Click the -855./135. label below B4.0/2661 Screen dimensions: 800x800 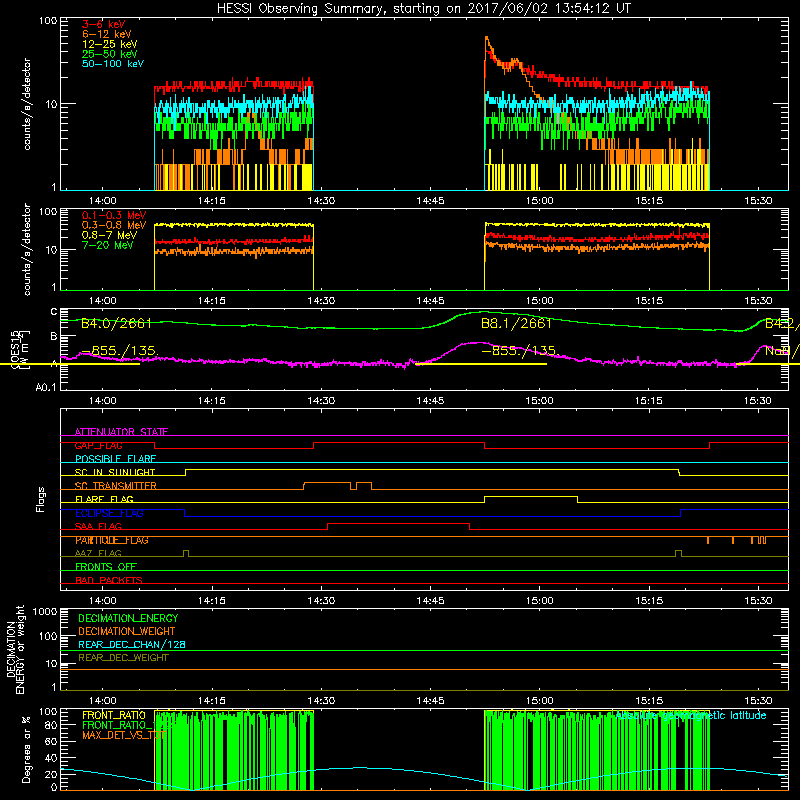click(x=119, y=351)
